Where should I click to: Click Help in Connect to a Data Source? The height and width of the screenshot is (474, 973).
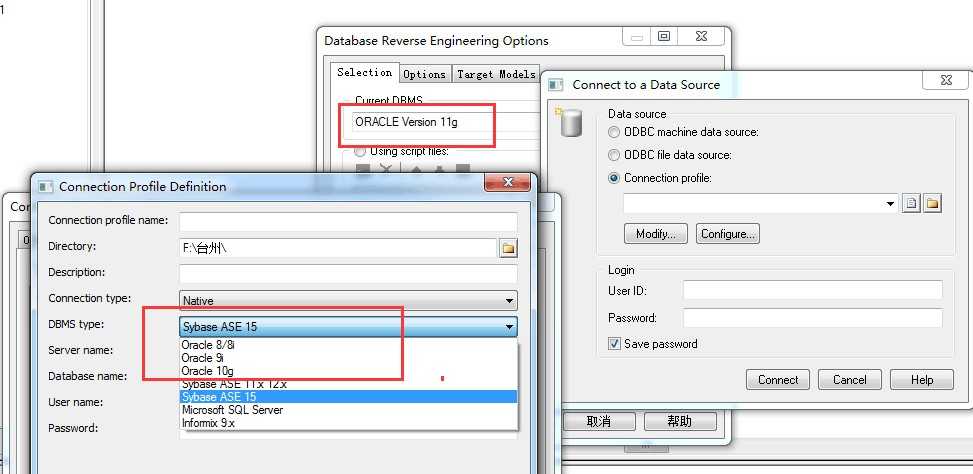click(x=921, y=380)
